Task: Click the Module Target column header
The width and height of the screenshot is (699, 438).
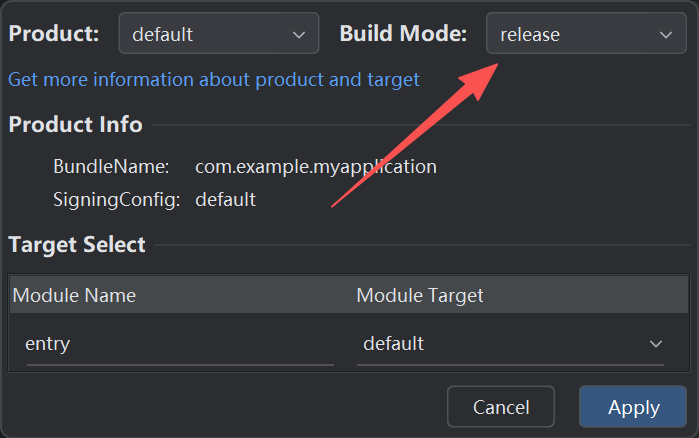Action: pos(420,295)
